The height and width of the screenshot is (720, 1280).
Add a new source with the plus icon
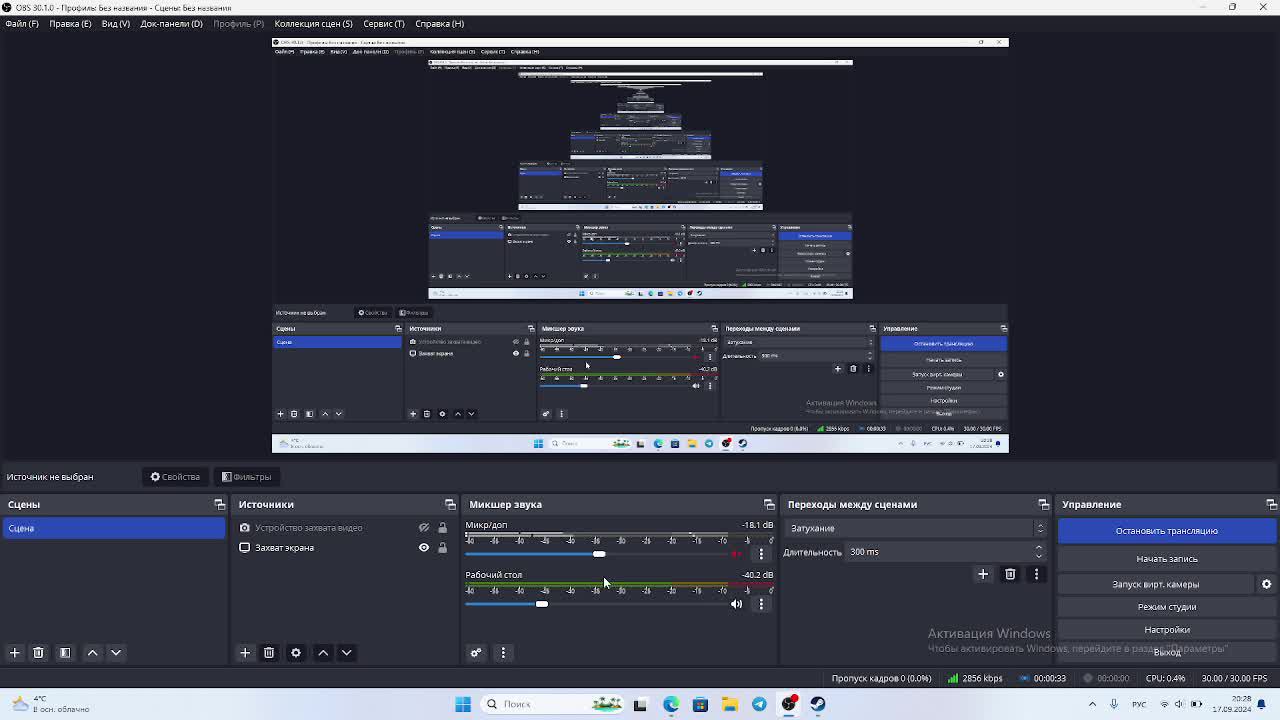[245, 653]
